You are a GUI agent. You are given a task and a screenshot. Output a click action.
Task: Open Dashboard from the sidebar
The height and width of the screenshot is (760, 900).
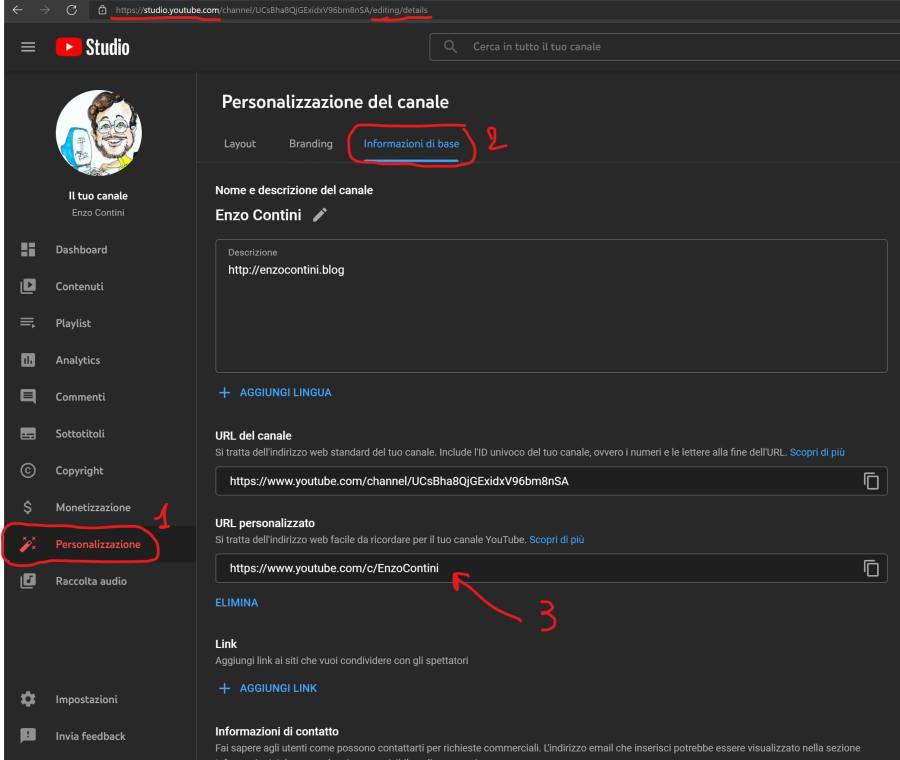point(81,250)
